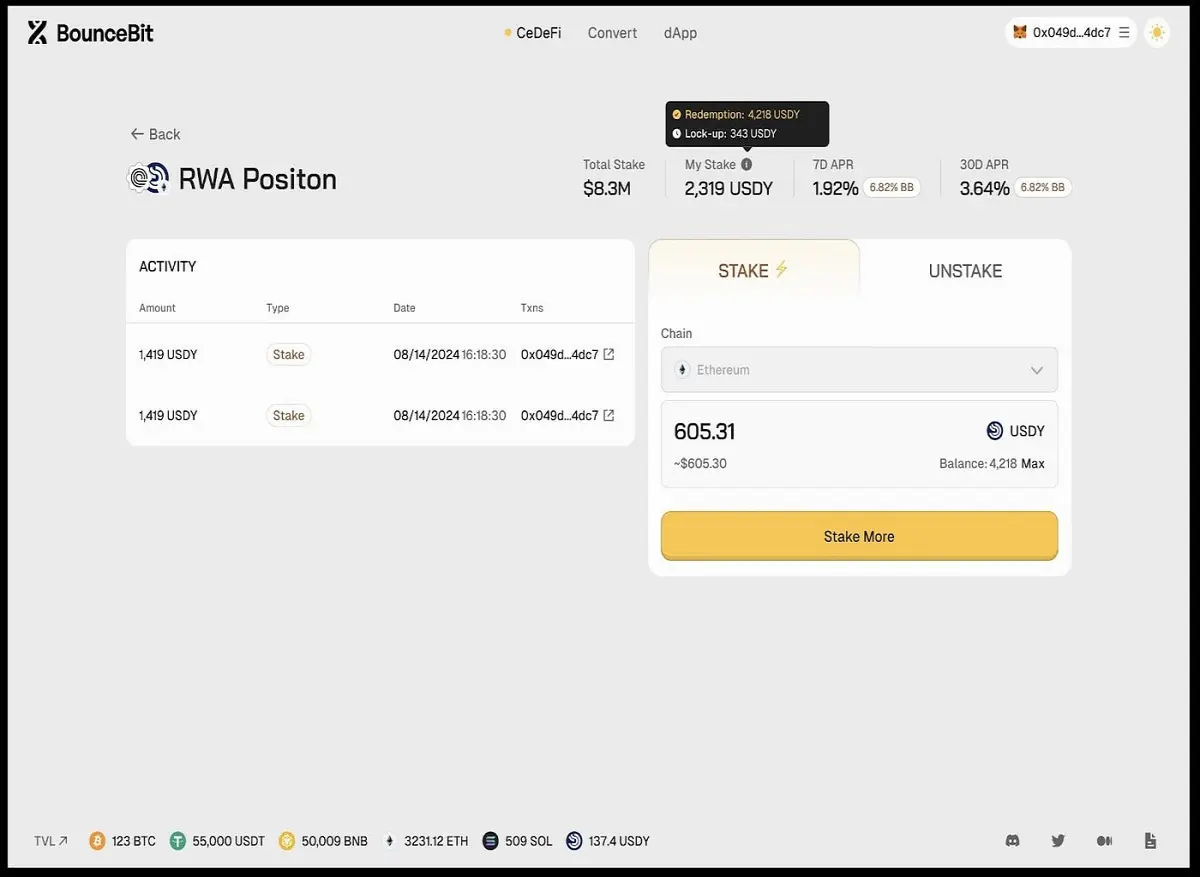Click second row's Stake type badge
1200x877 pixels.
tap(288, 415)
